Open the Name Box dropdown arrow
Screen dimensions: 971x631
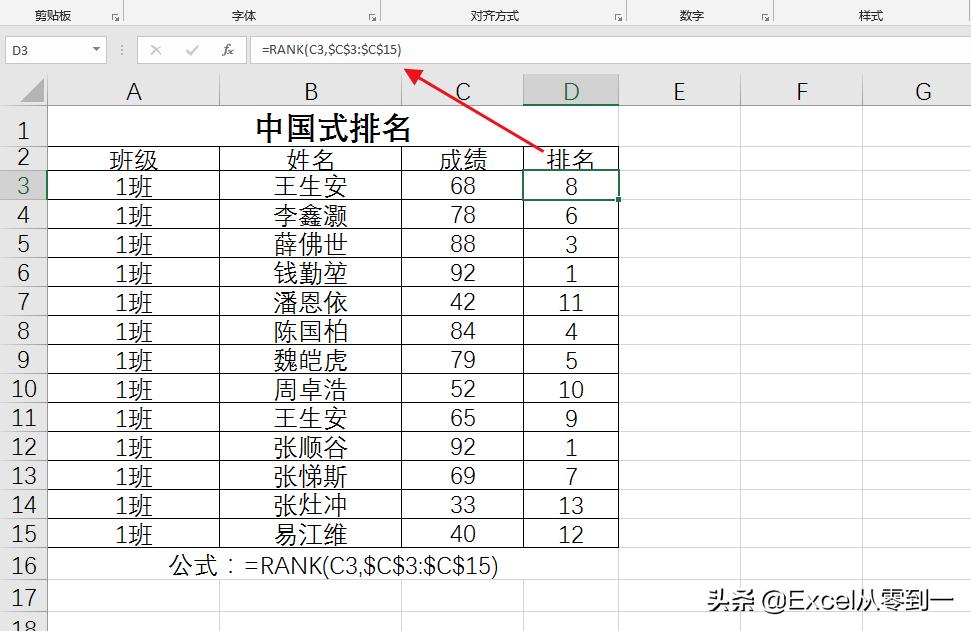96,48
